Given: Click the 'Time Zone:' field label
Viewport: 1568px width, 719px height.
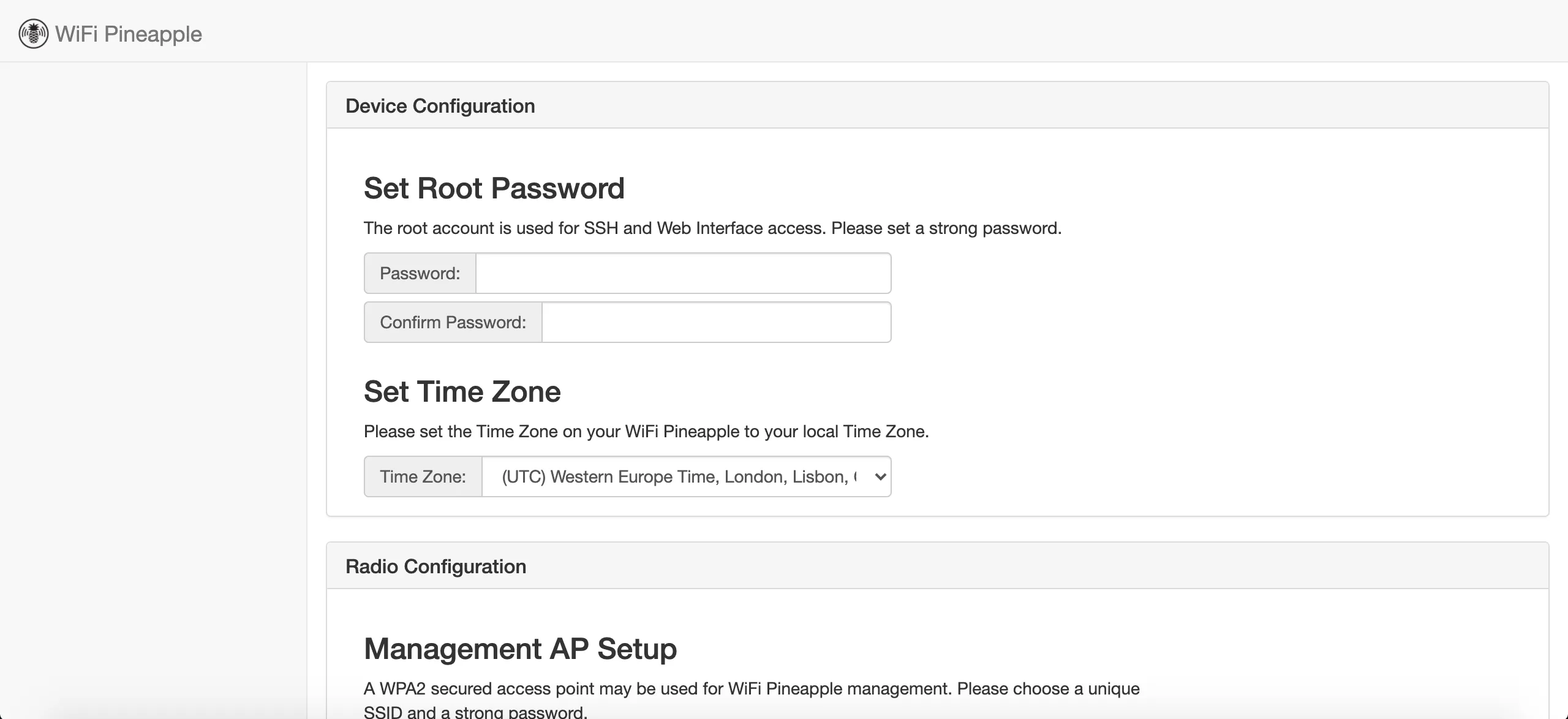Looking at the screenshot, I should coord(423,476).
